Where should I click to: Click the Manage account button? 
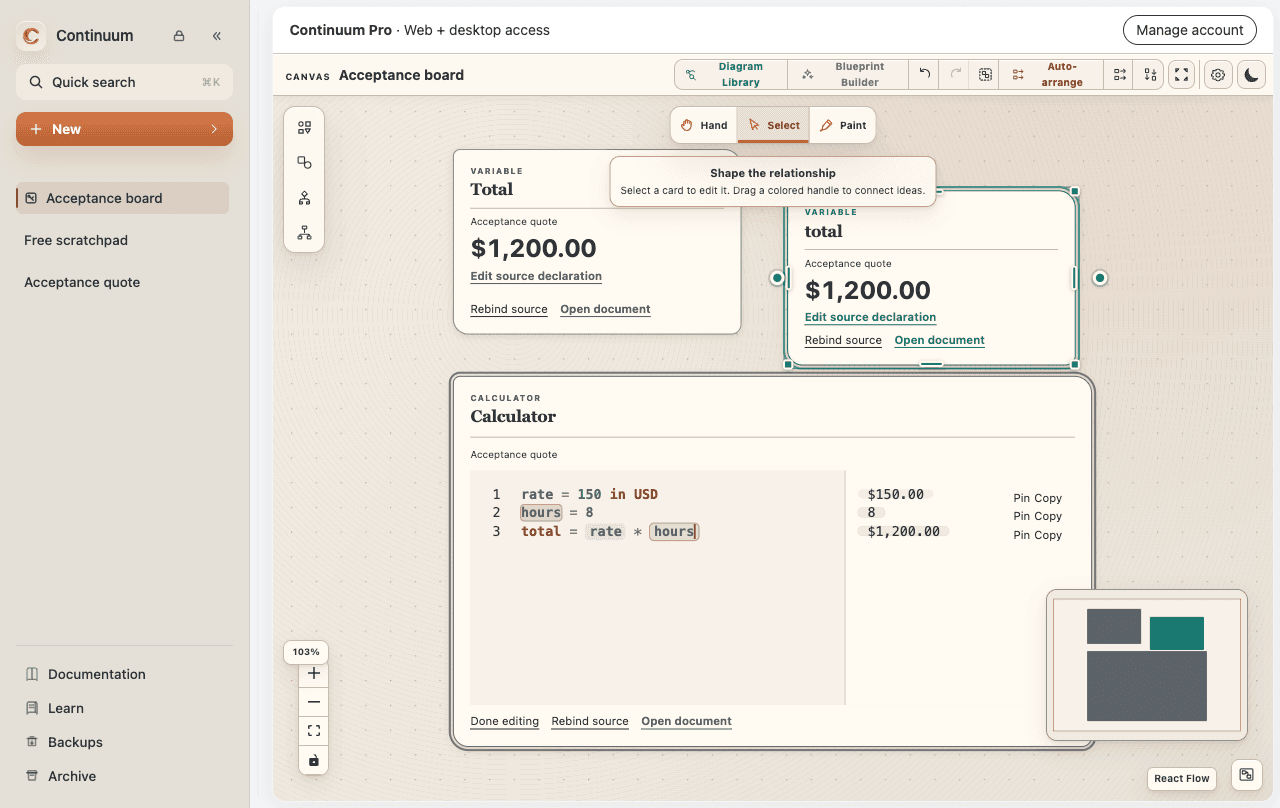(x=1189, y=30)
